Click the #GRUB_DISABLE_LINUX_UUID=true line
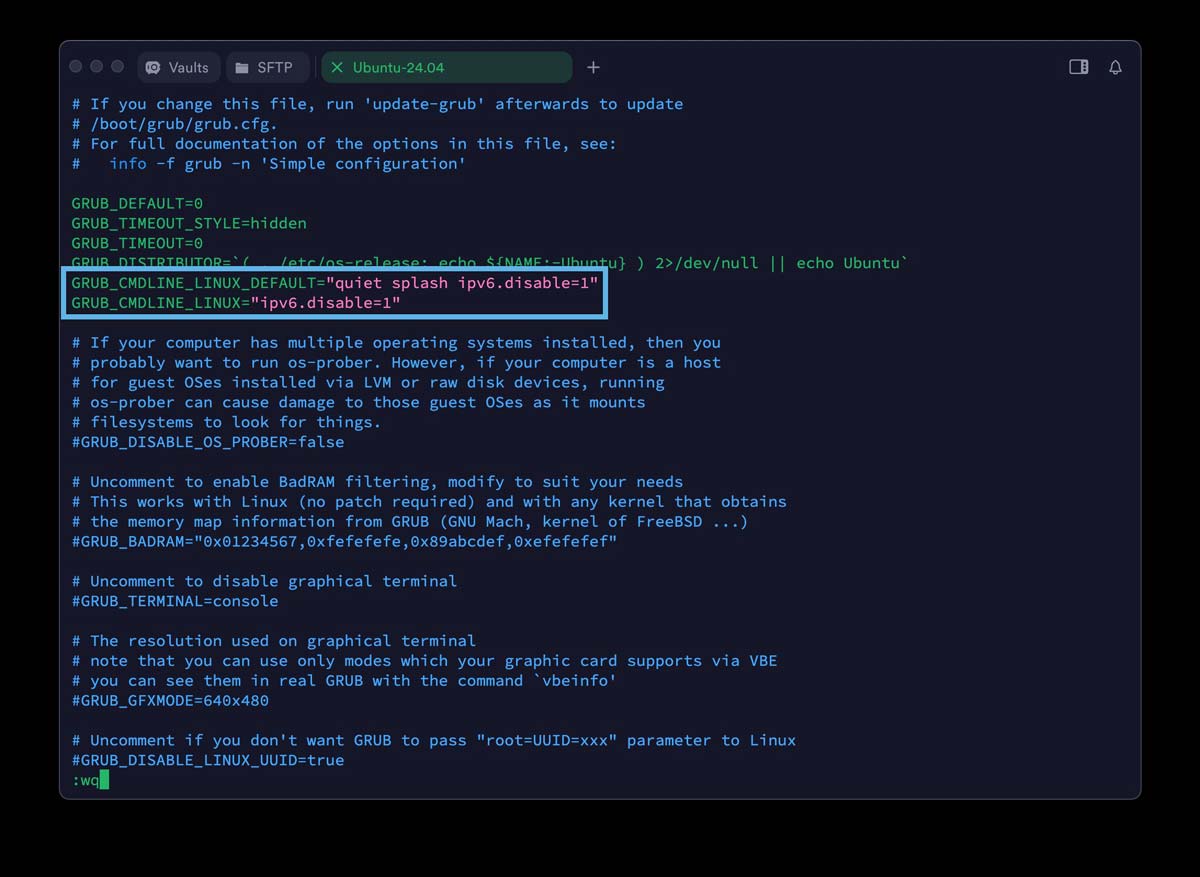The height and width of the screenshot is (877, 1200). pos(207,760)
